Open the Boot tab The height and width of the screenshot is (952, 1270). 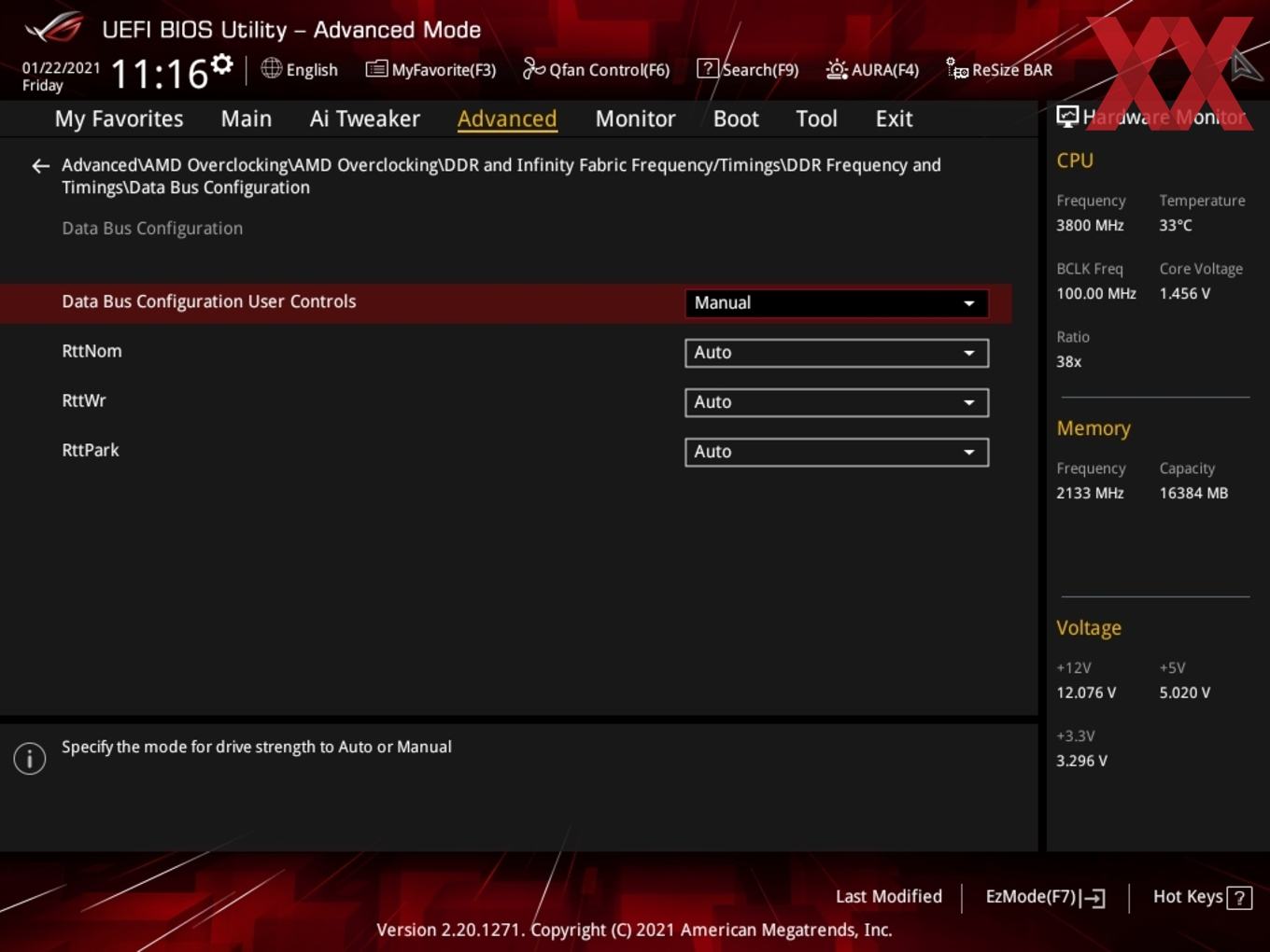(736, 119)
